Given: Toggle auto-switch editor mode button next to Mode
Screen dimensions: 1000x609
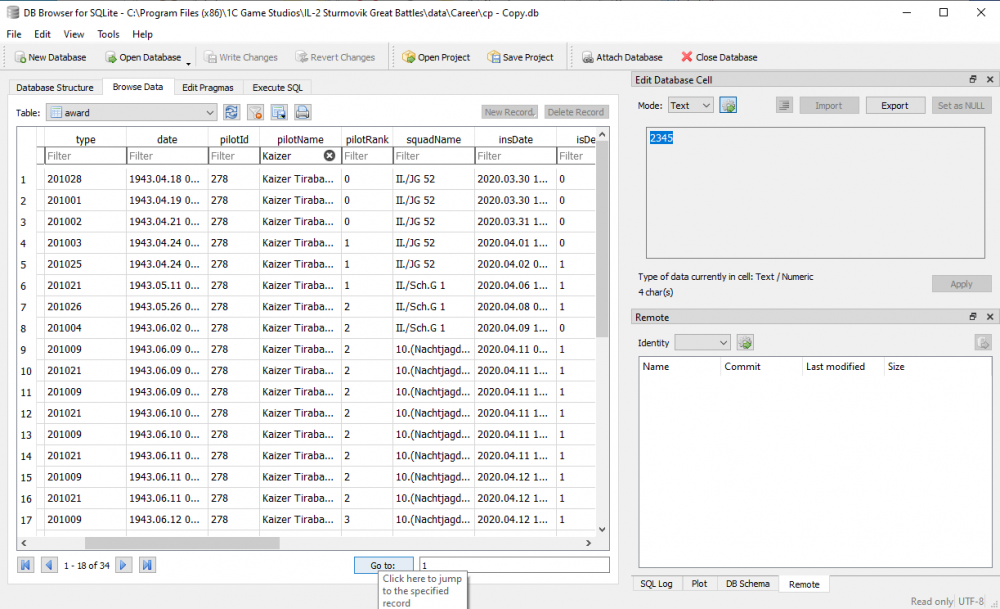Looking at the screenshot, I should tap(728, 105).
